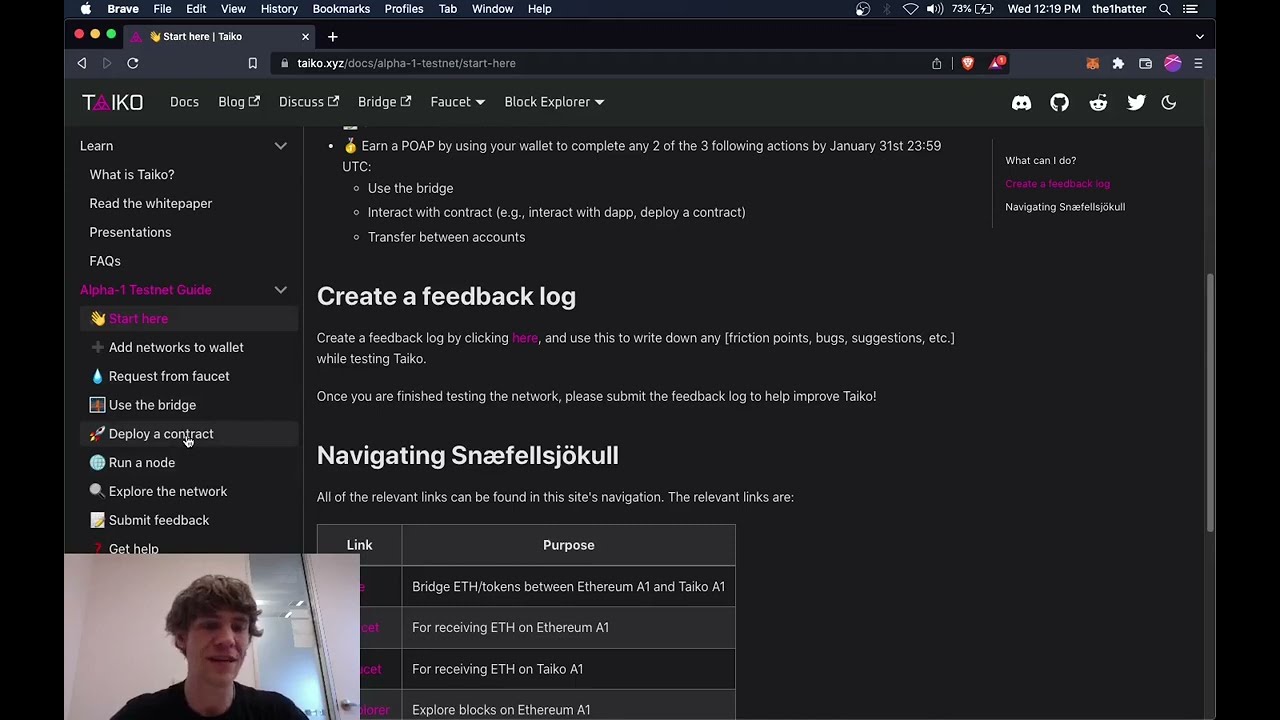Open the Window menu
Image resolution: width=1280 pixels, height=720 pixels.
tap(492, 9)
